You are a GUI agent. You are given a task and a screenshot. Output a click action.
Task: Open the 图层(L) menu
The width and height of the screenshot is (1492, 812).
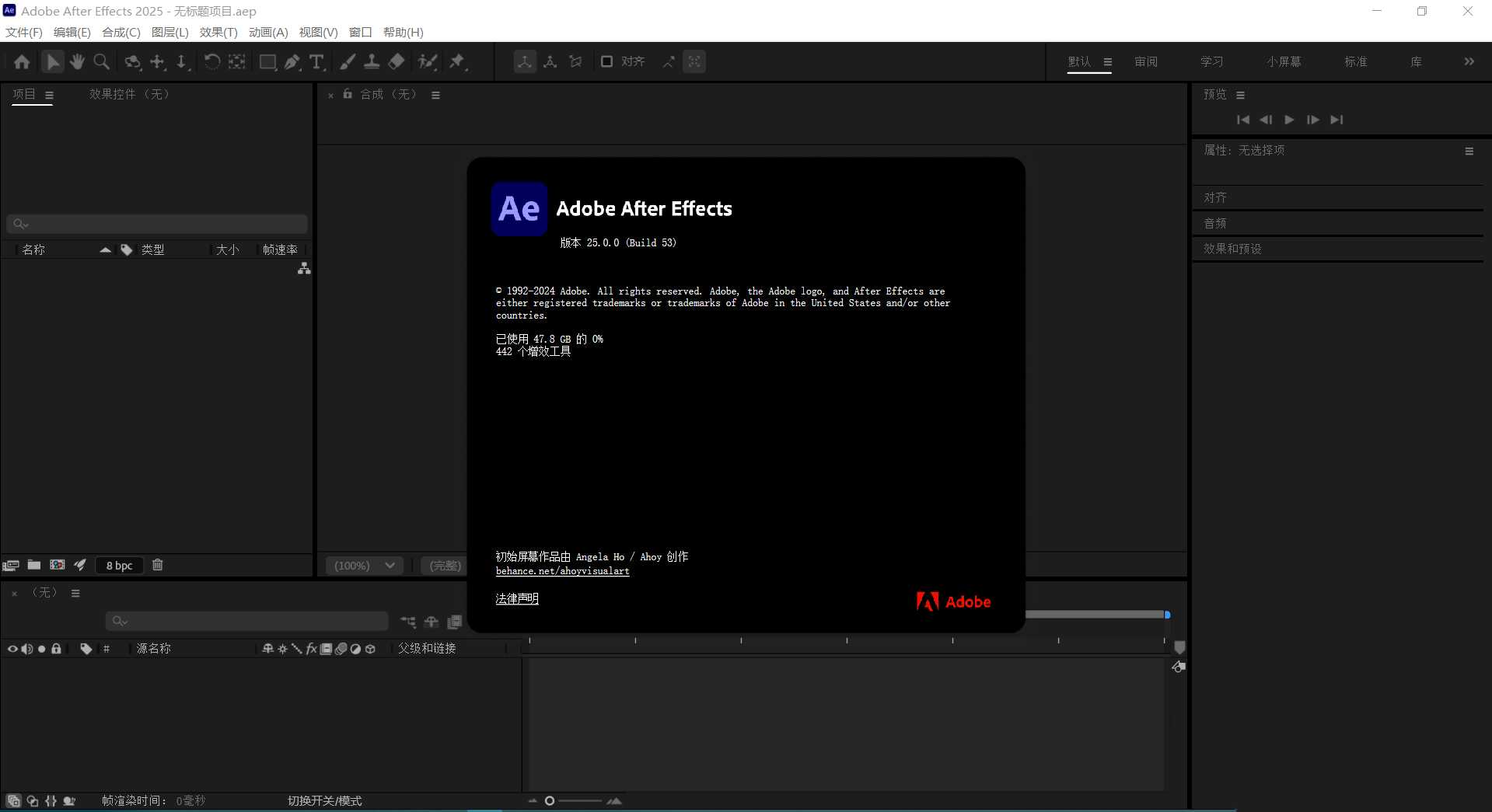tap(170, 33)
